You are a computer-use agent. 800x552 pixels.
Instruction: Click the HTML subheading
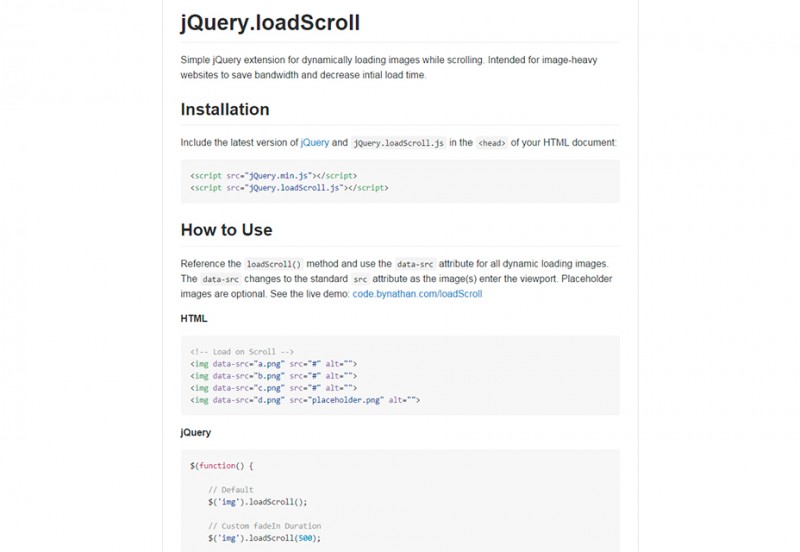coord(194,319)
